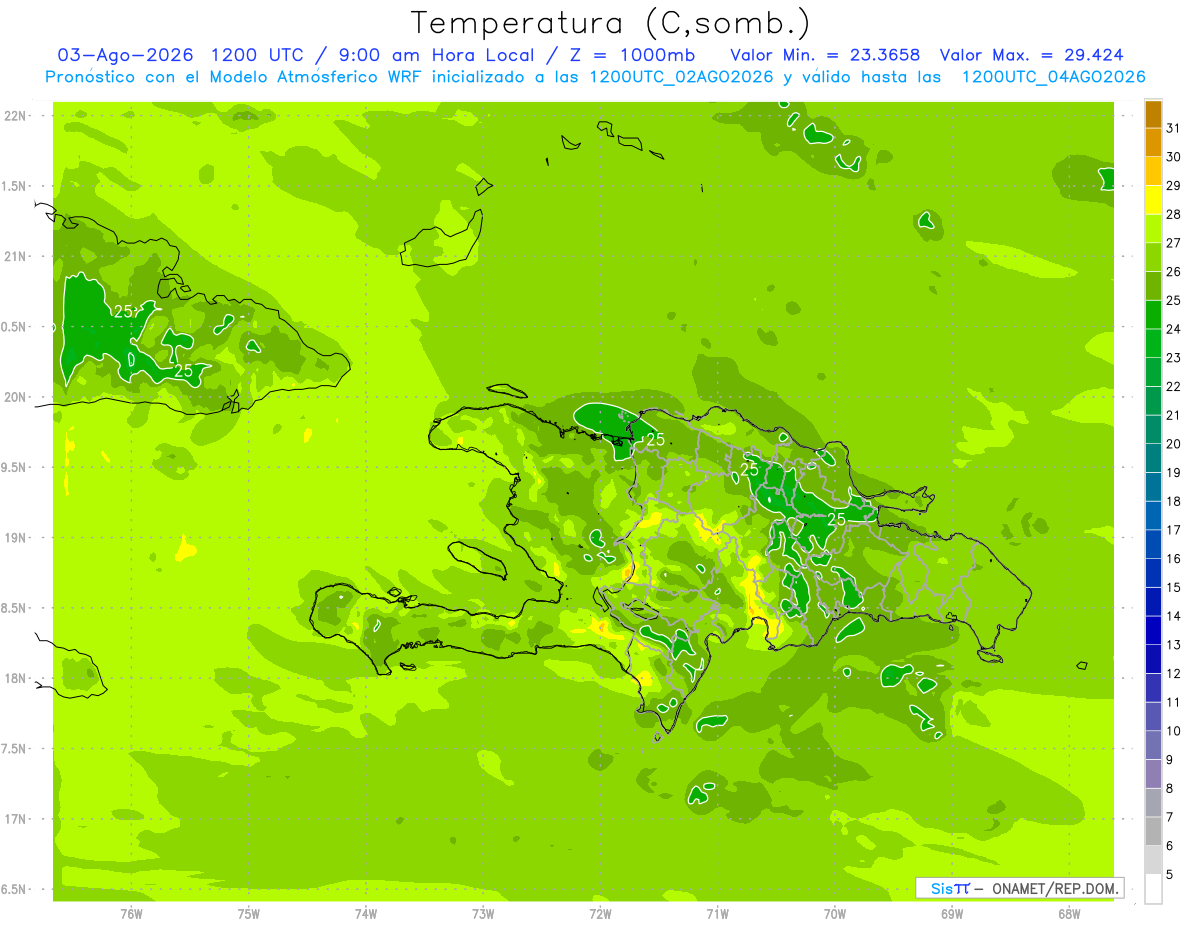Click the '69W' longitude axis label
Image resolution: width=1200 pixels, height=927 pixels.
(x=952, y=914)
